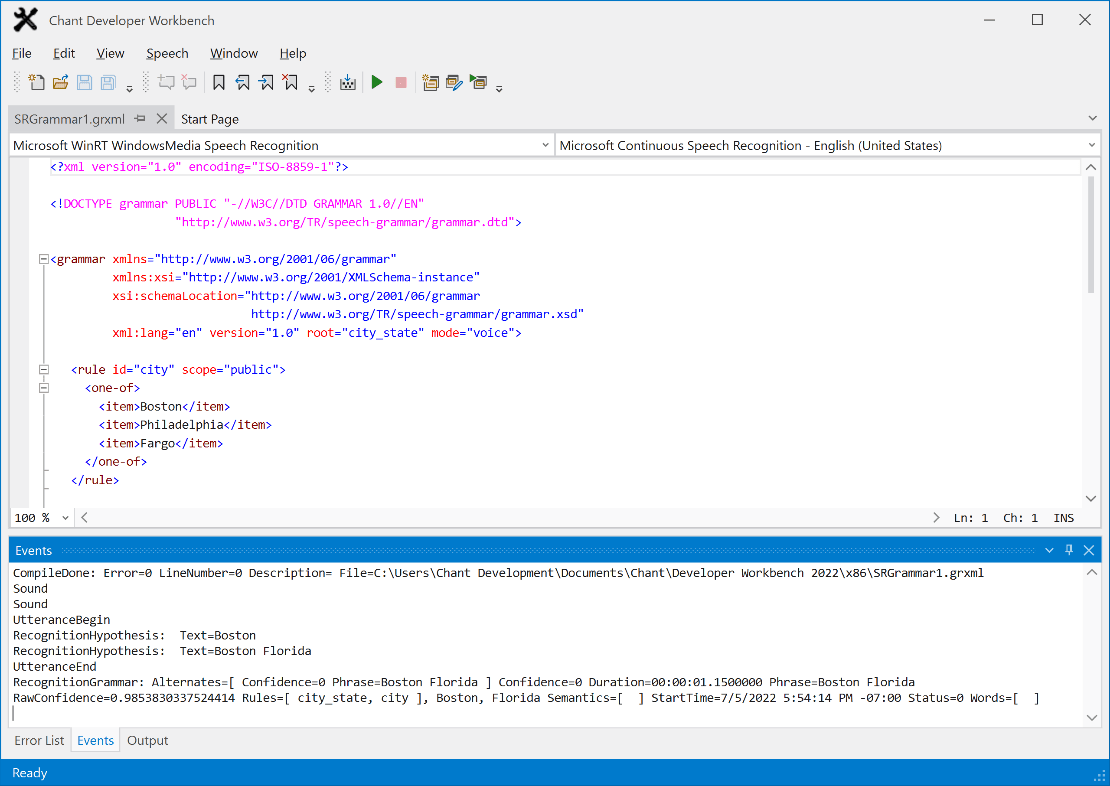
Task: Close the SRGrammar1.grxml tab
Action: [x=161, y=118]
